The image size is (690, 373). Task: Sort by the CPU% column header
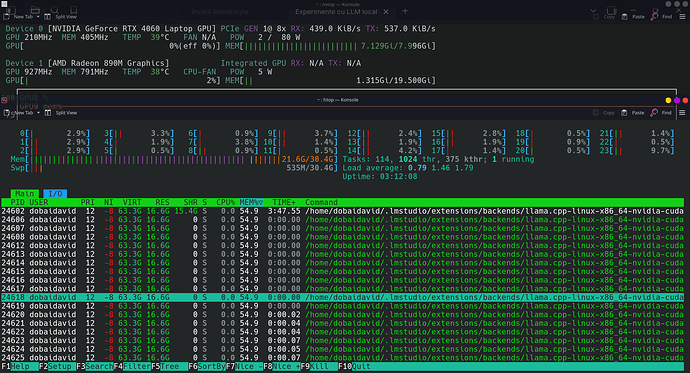pyautogui.click(x=226, y=202)
